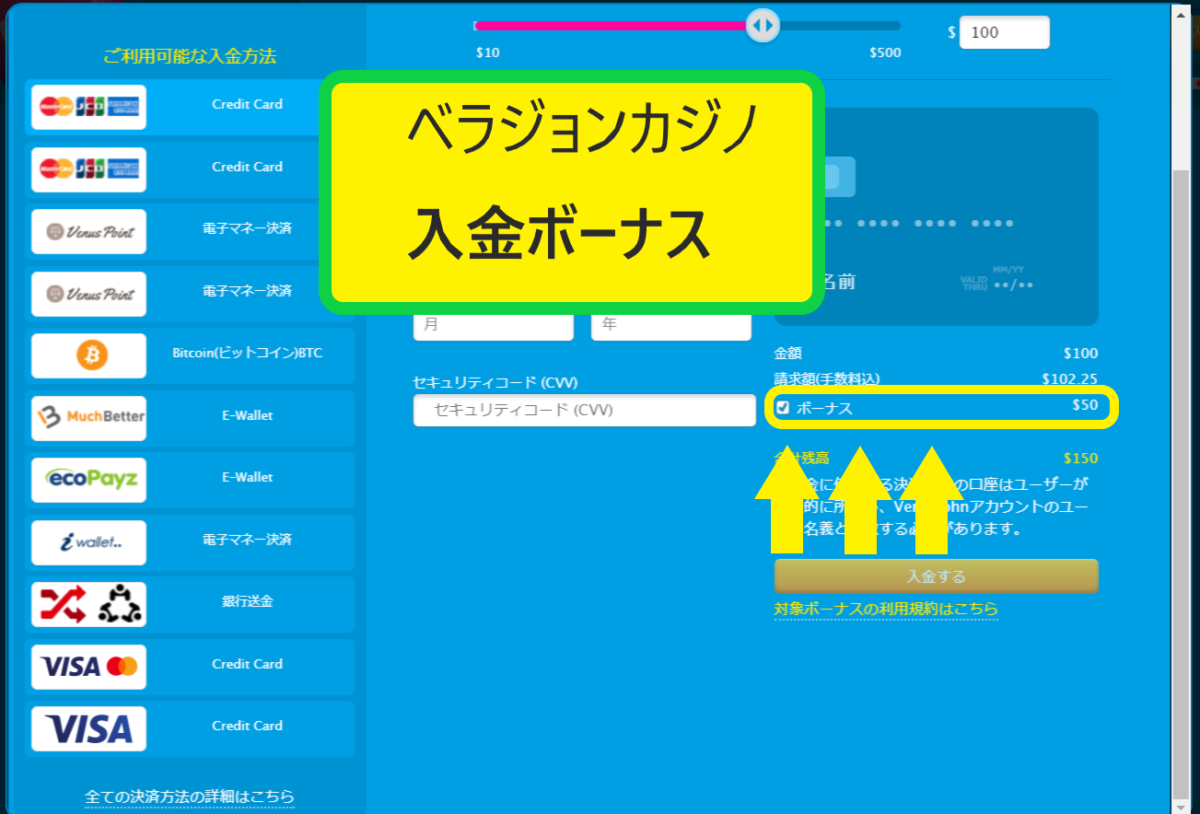Open 対象ボーナスの利用規約はこちら link

pos(886,608)
